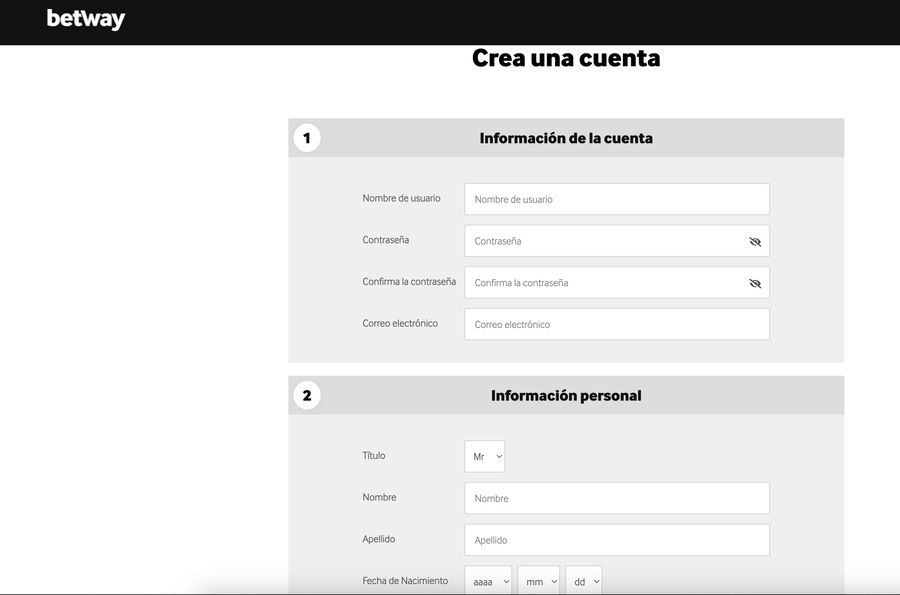Click the 'Información de la cuenta' header
The width and height of the screenshot is (900, 595).
pyautogui.click(x=566, y=138)
